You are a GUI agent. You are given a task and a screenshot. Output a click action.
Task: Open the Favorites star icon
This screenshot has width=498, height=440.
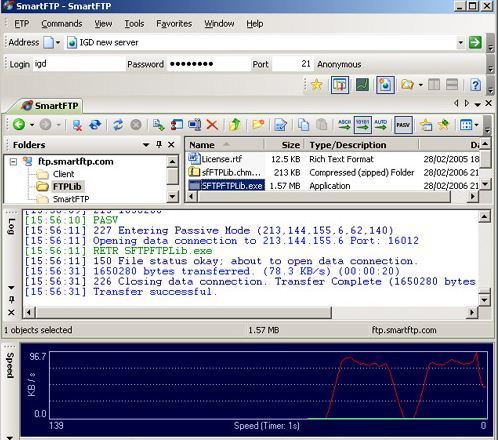coord(316,85)
